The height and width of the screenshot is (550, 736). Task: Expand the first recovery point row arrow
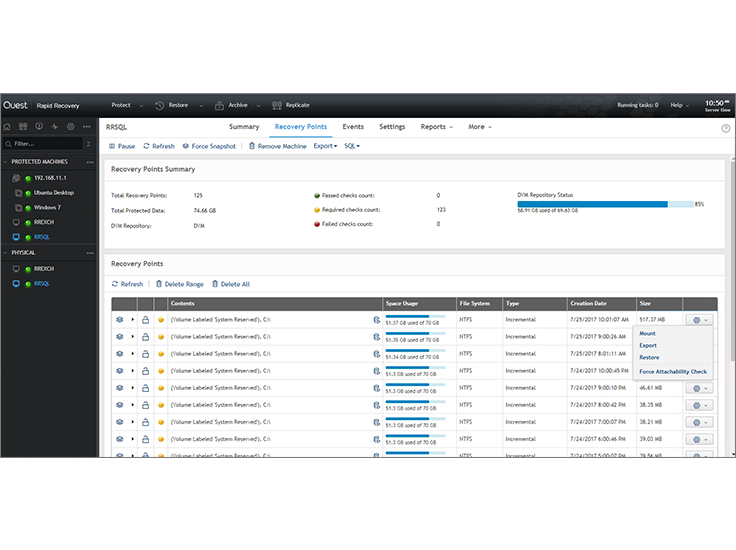[132, 320]
